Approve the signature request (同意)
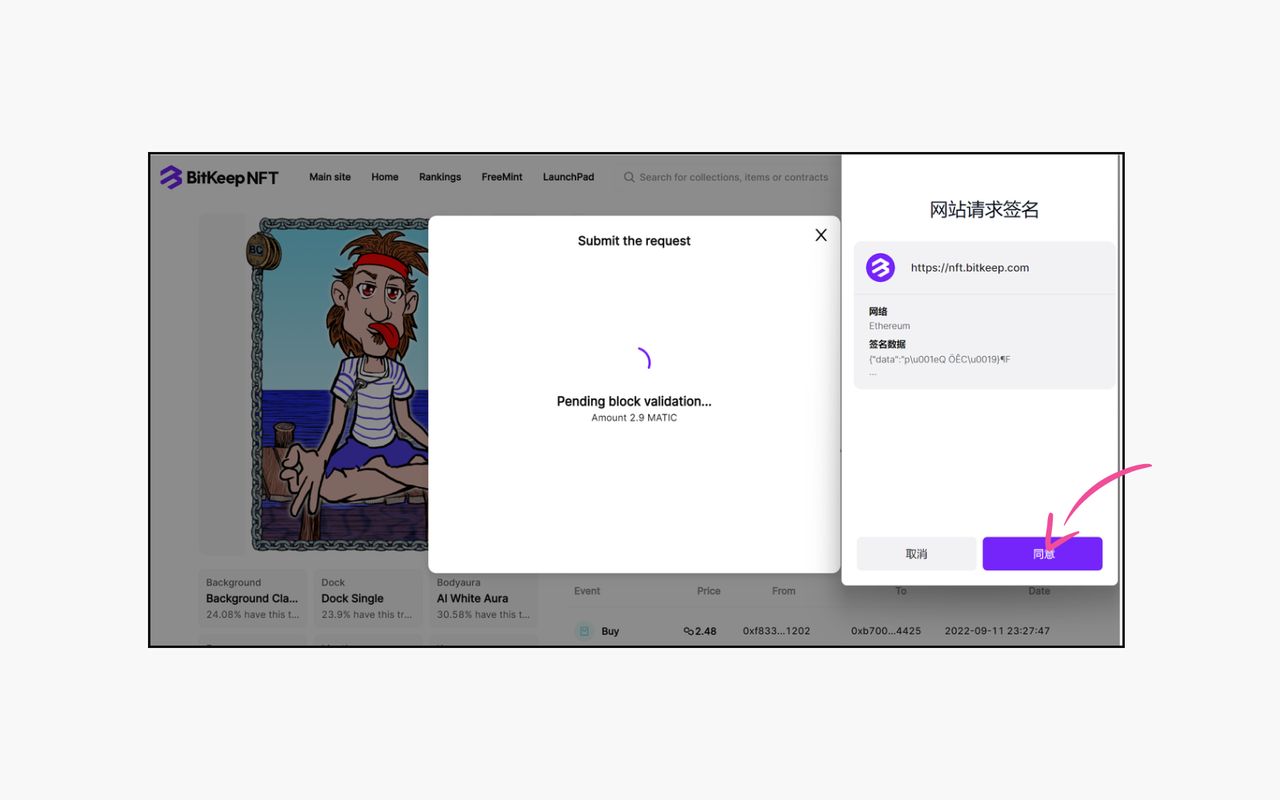 (x=1042, y=554)
